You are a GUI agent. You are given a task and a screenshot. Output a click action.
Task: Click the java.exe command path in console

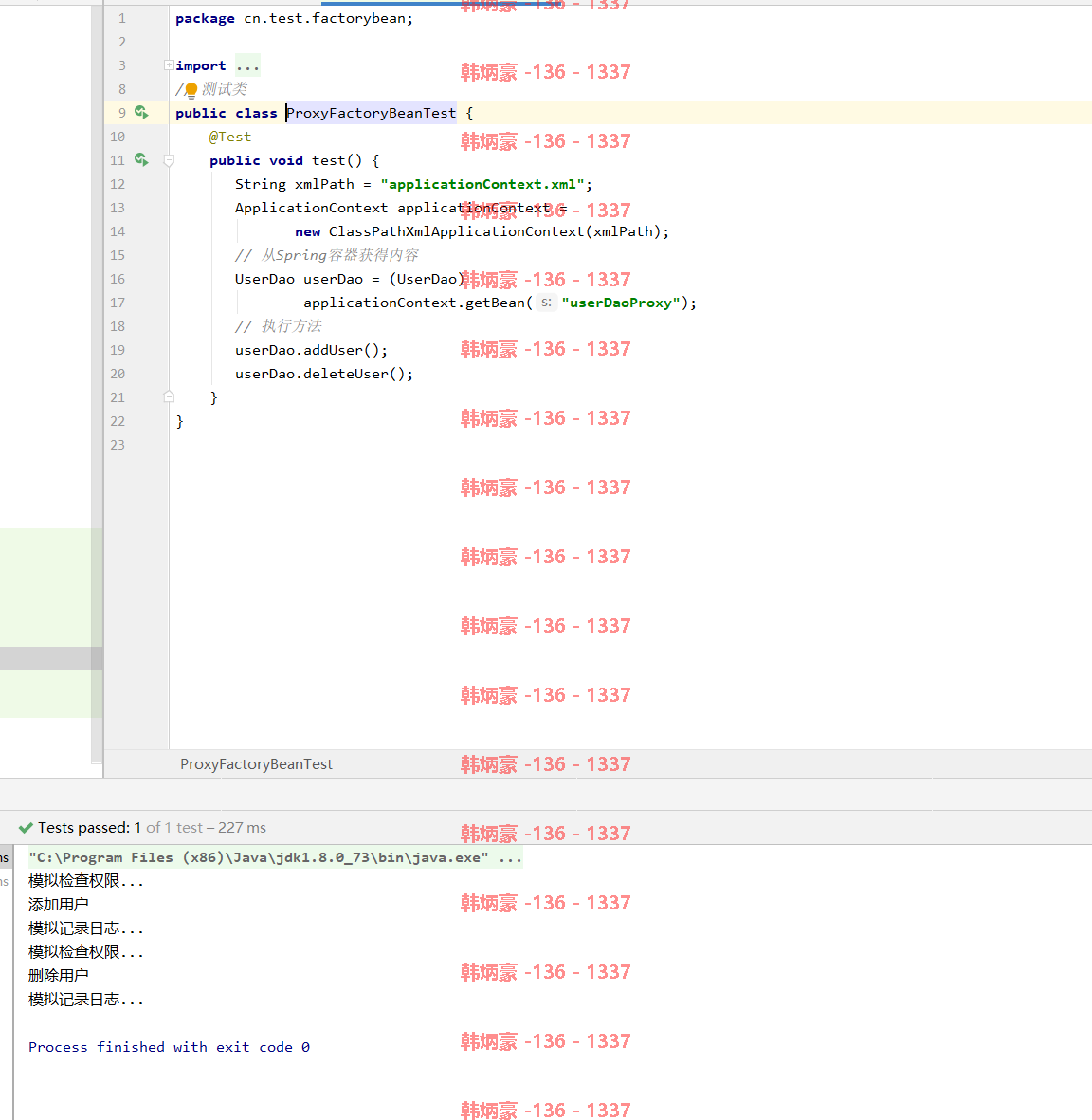pos(259,857)
